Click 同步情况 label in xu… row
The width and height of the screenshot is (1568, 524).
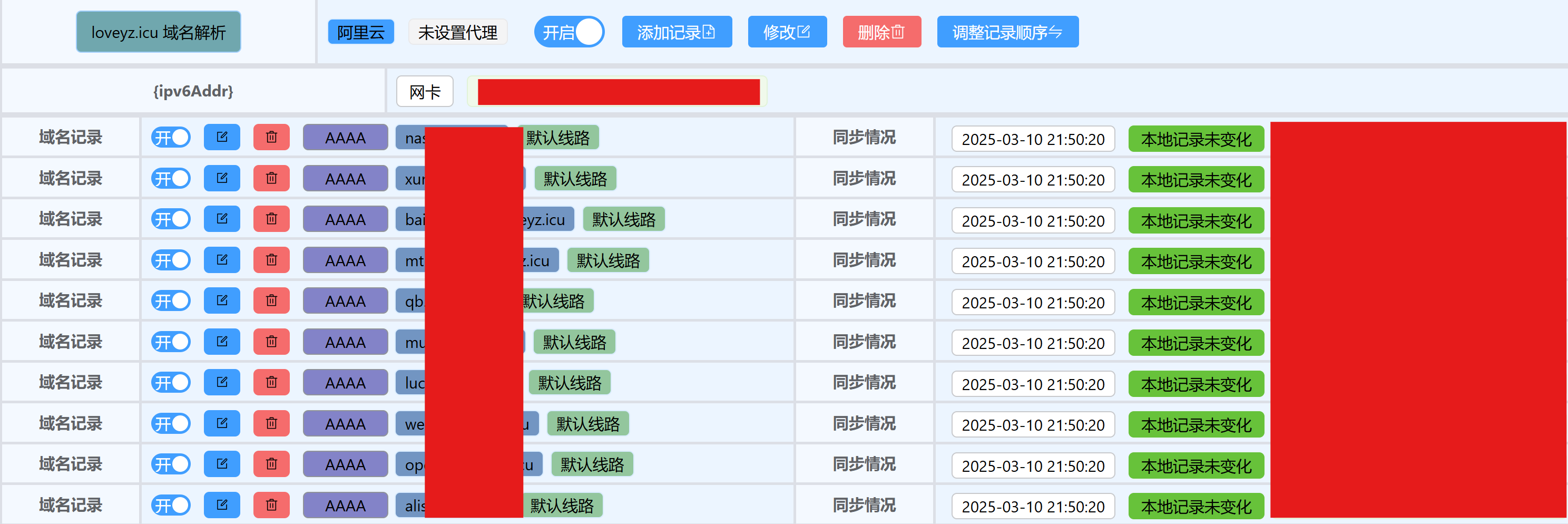click(x=864, y=178)
